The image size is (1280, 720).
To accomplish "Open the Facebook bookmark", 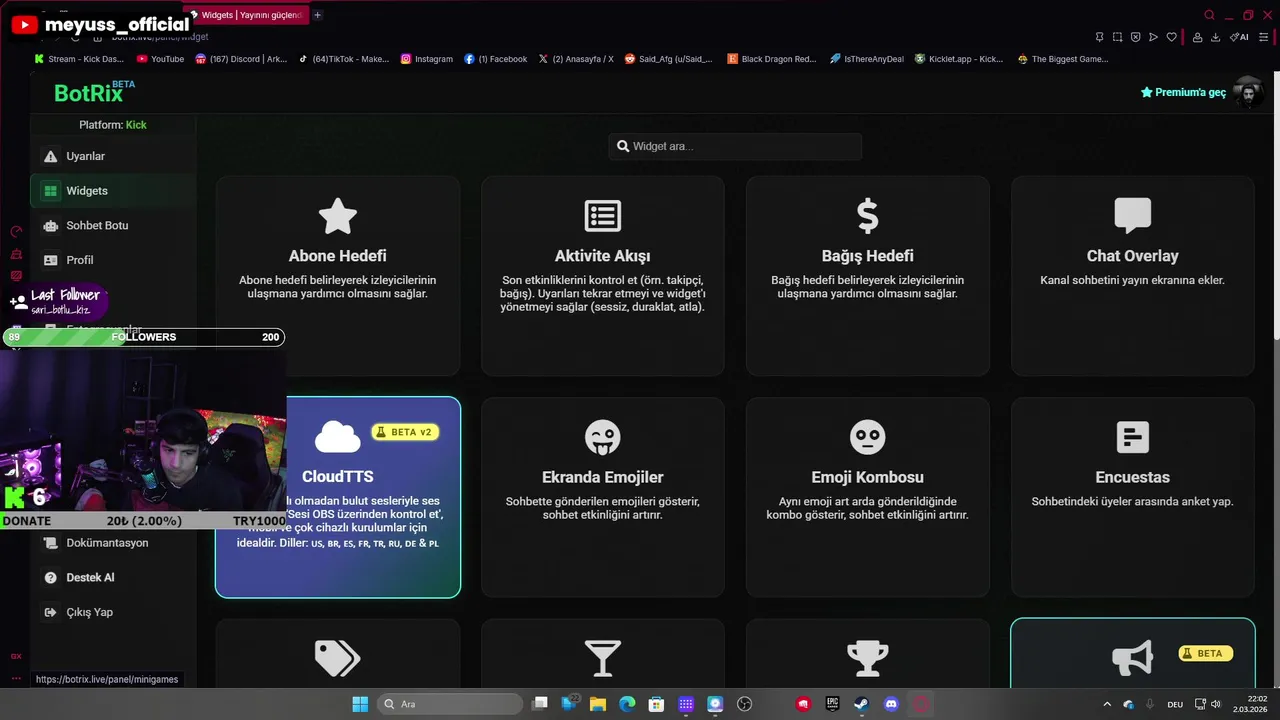I will tap(496, 59).
